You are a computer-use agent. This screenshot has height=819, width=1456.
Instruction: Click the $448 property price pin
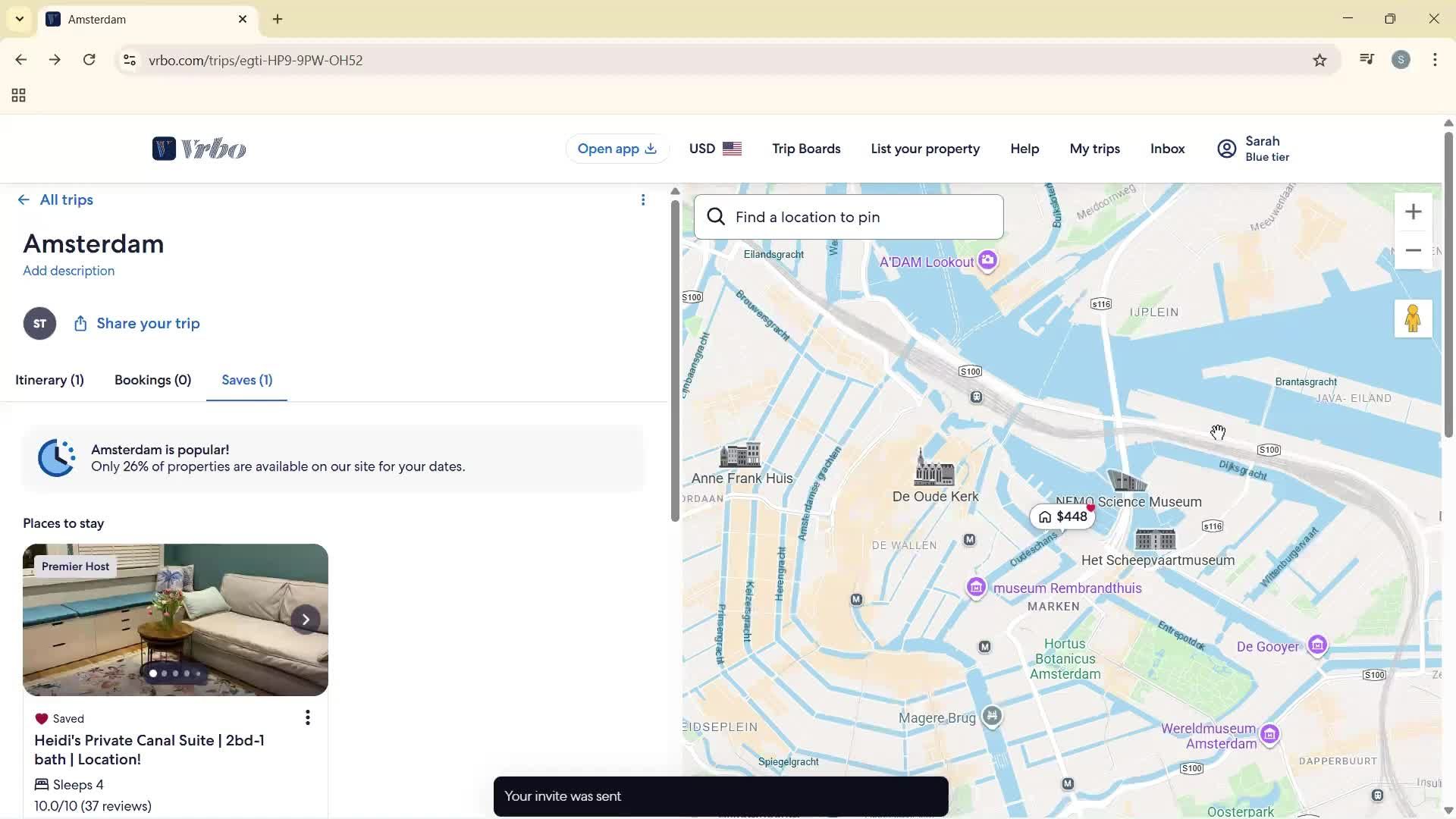1062,516
